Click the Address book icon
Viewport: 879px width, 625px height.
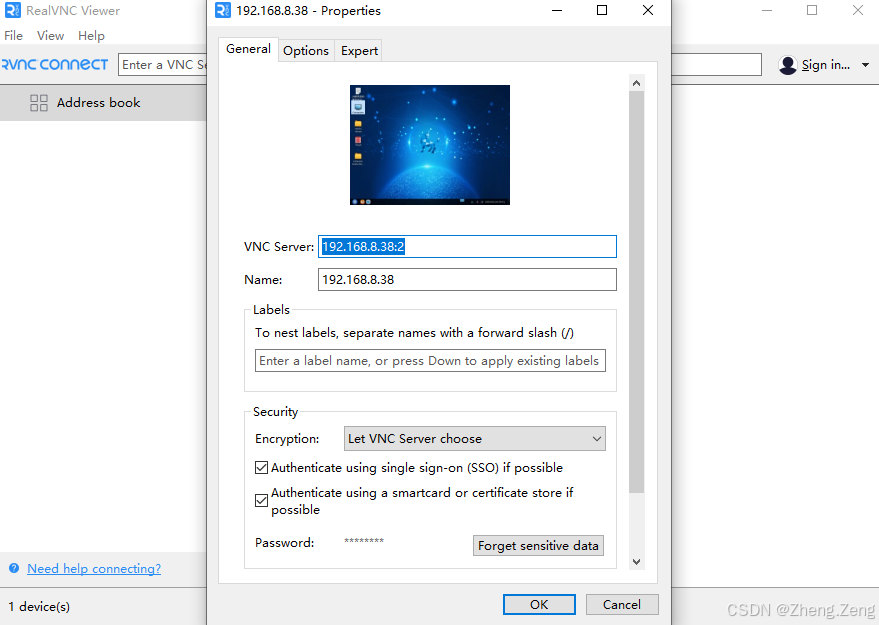[39, 102]
